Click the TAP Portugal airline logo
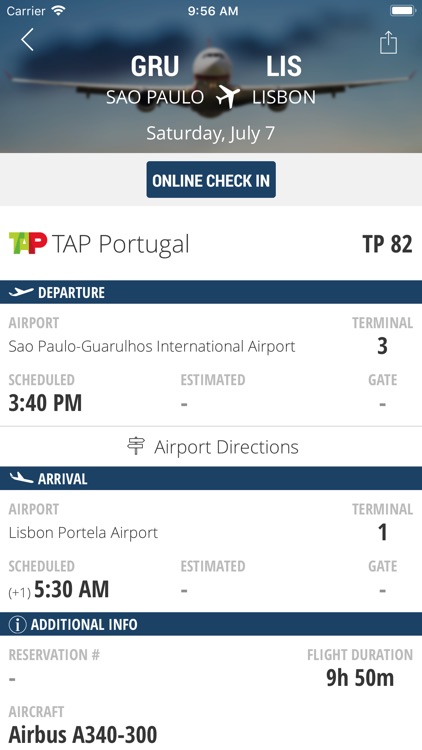This screenshot has width=422, height=750. (x=28, y=243)
